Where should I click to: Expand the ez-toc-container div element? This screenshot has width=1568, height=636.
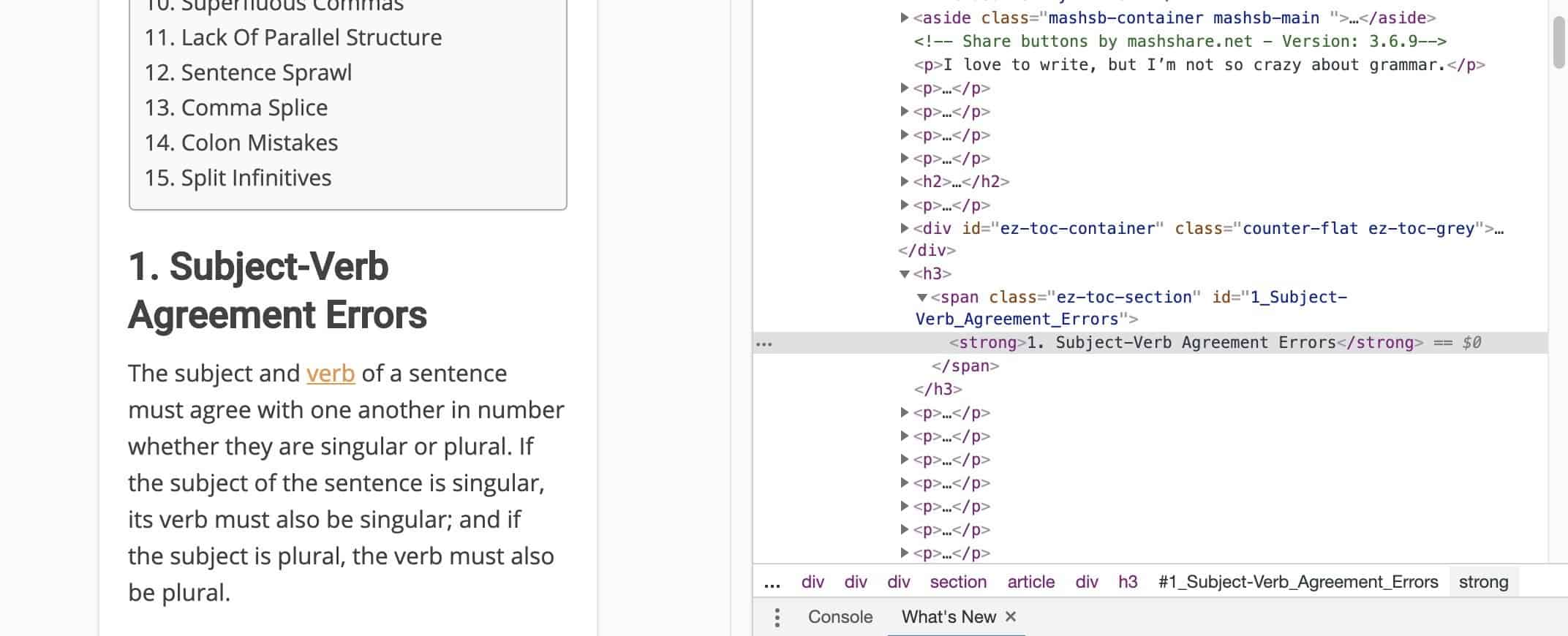click(905, 229)
